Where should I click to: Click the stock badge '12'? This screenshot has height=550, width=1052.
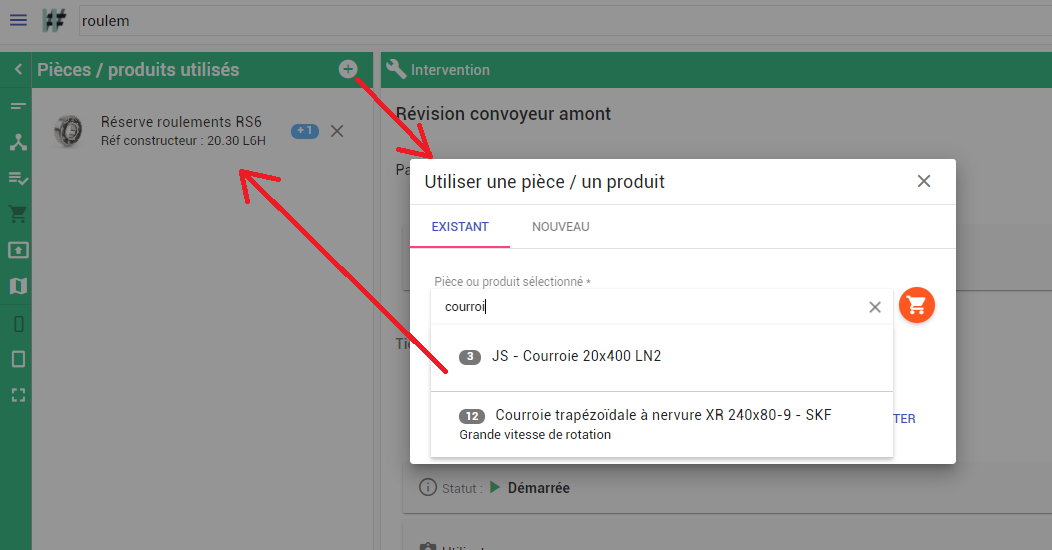472,417
